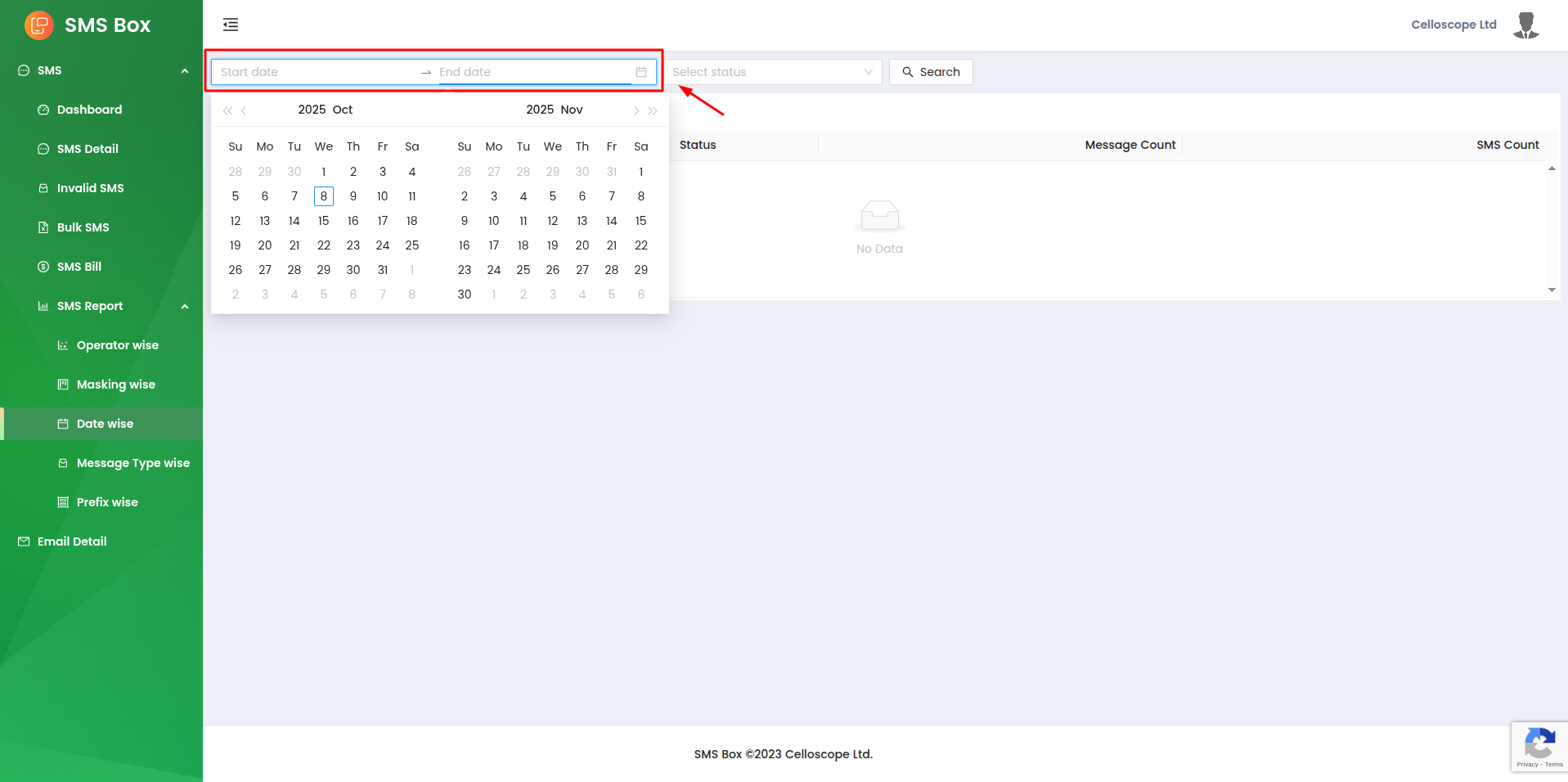Open the Dashboard page
The image size is (1568, 782).
click(x=89, y=110)
